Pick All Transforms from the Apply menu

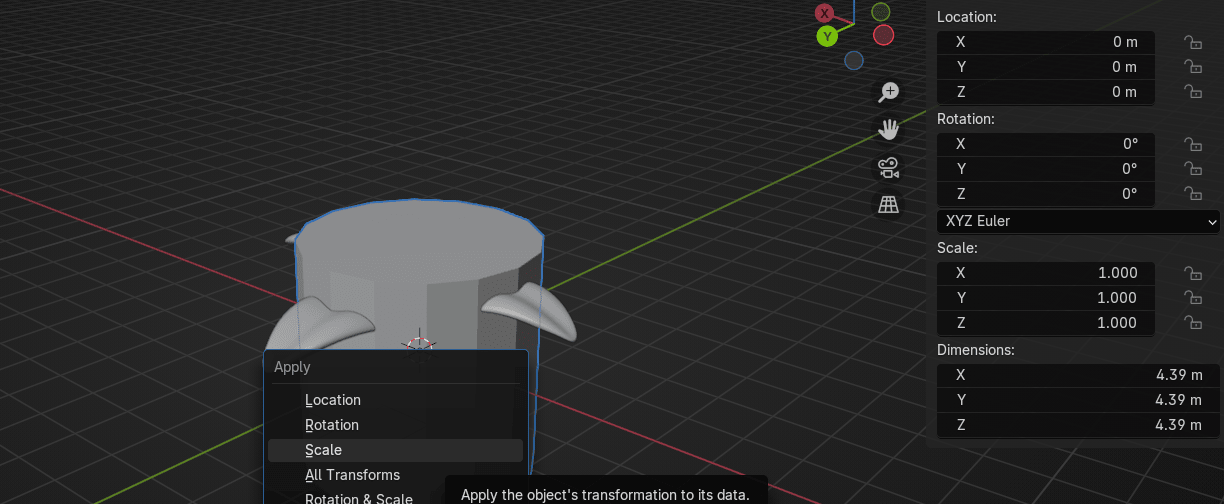352,475
